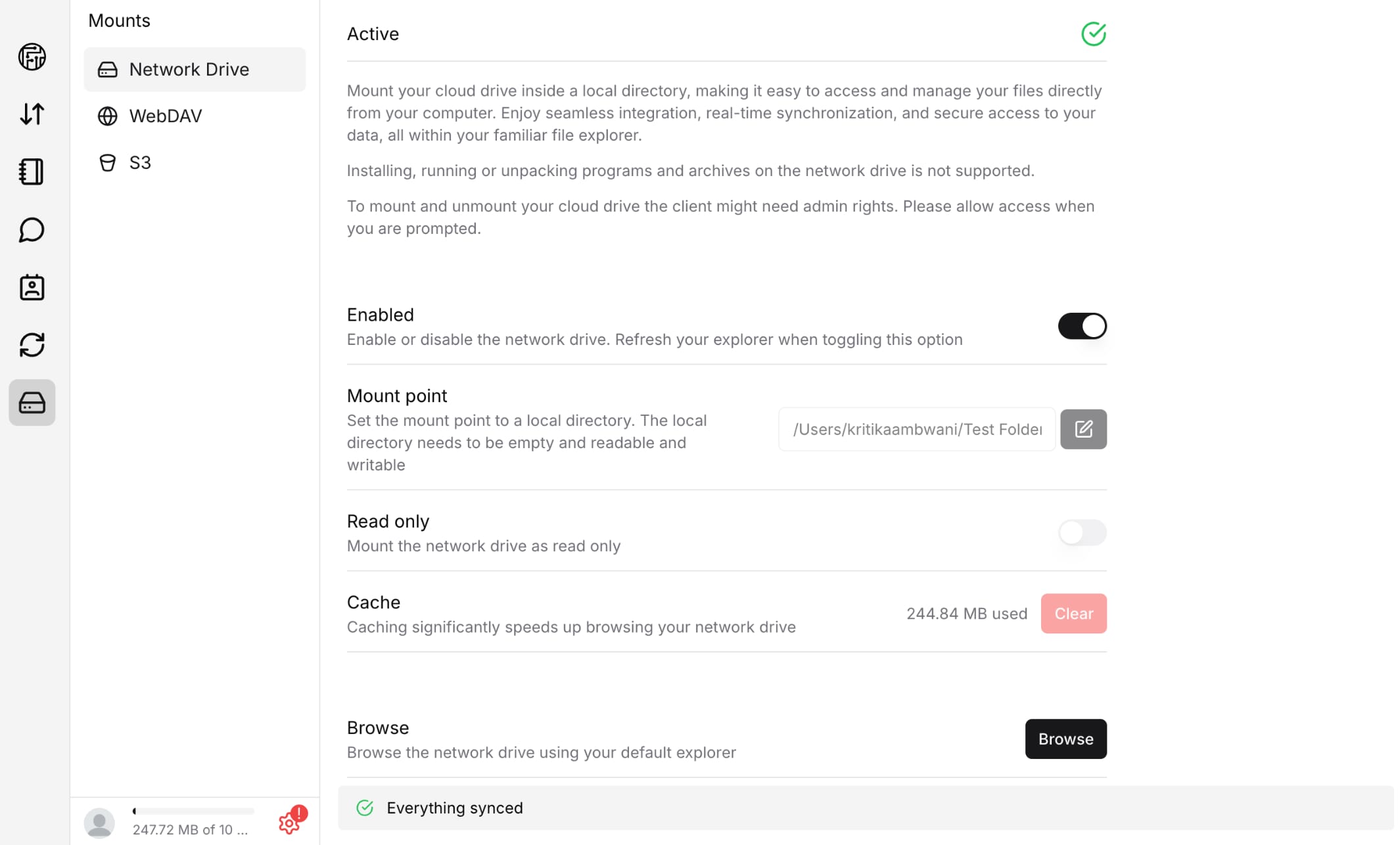This screenshot has height=845, width=1400.
Task: Click the storage usage progress bar
Action: tap(193, 811)
